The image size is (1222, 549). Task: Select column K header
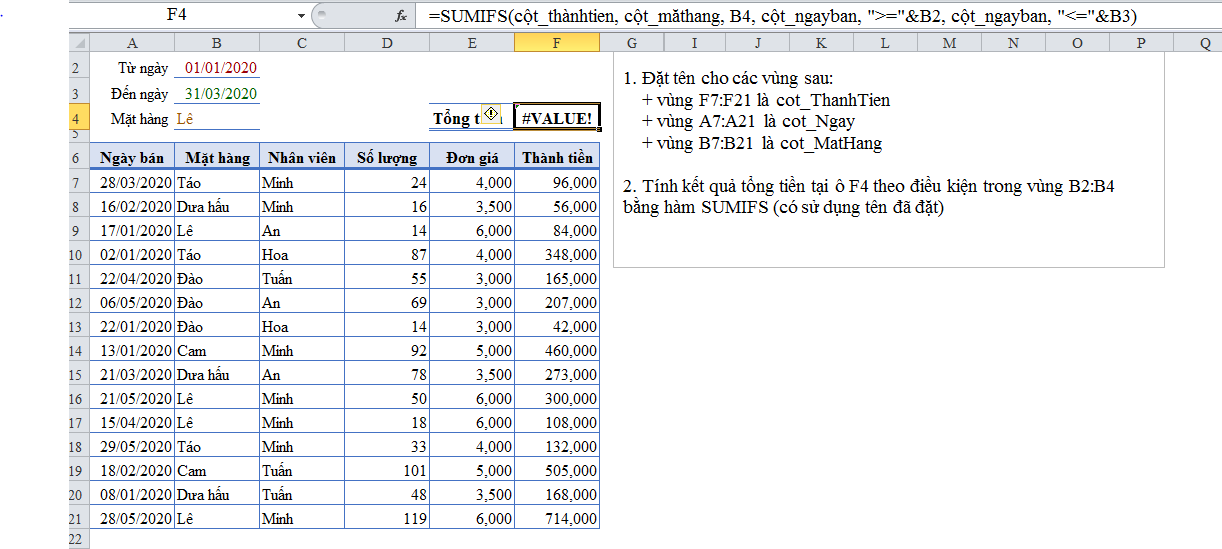click(x=821, y=43)
